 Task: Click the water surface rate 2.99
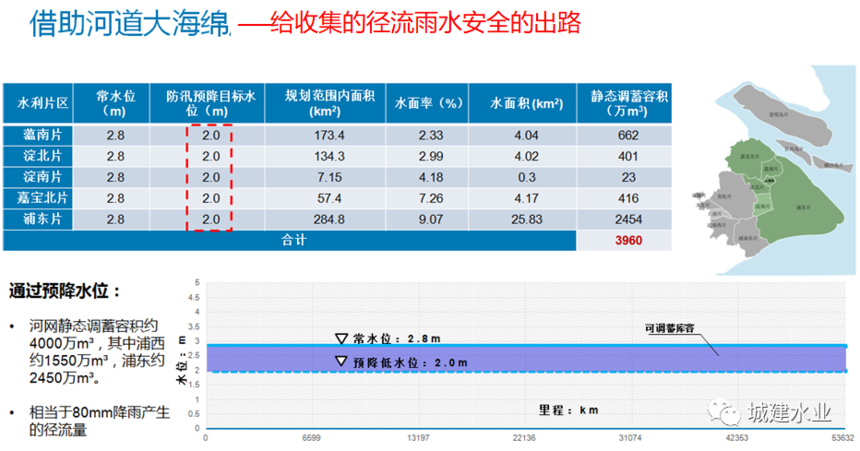(431, 156)
